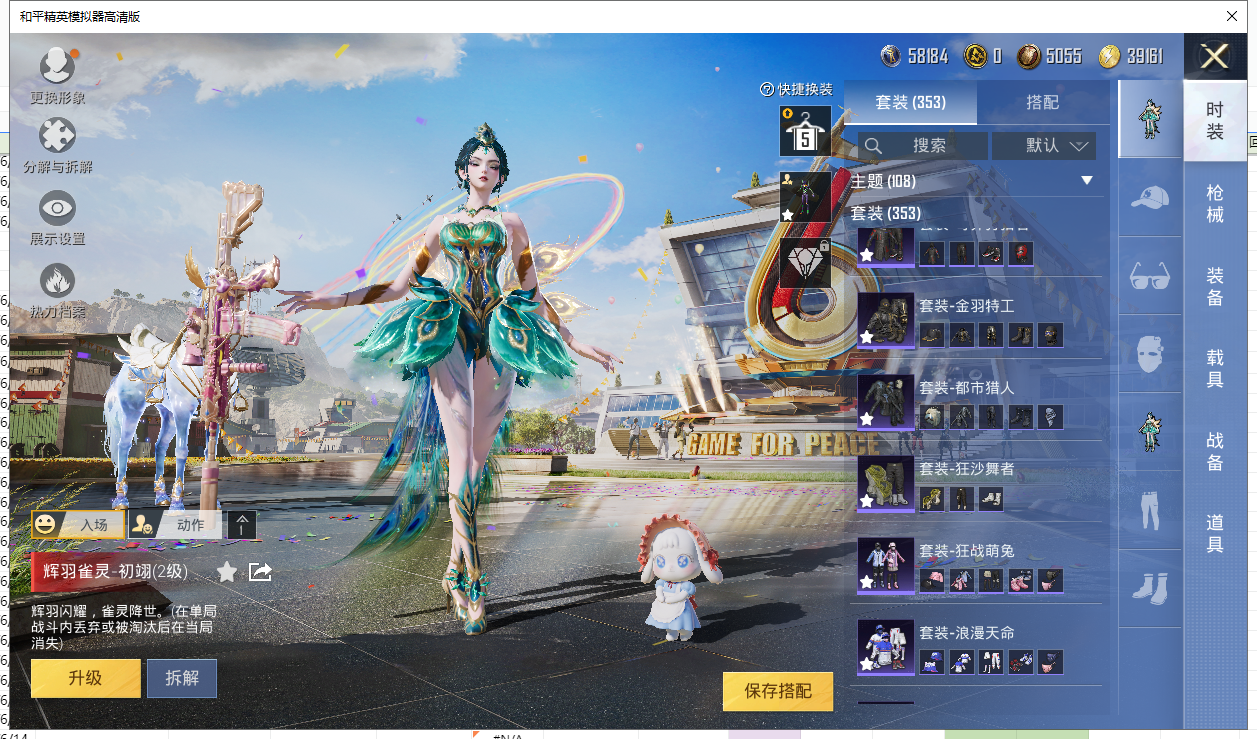This screenshot has width=1257, height=739.
Task: Open the wardrobe hanger slot numbered 5
Action: click(x=805, y=130)
